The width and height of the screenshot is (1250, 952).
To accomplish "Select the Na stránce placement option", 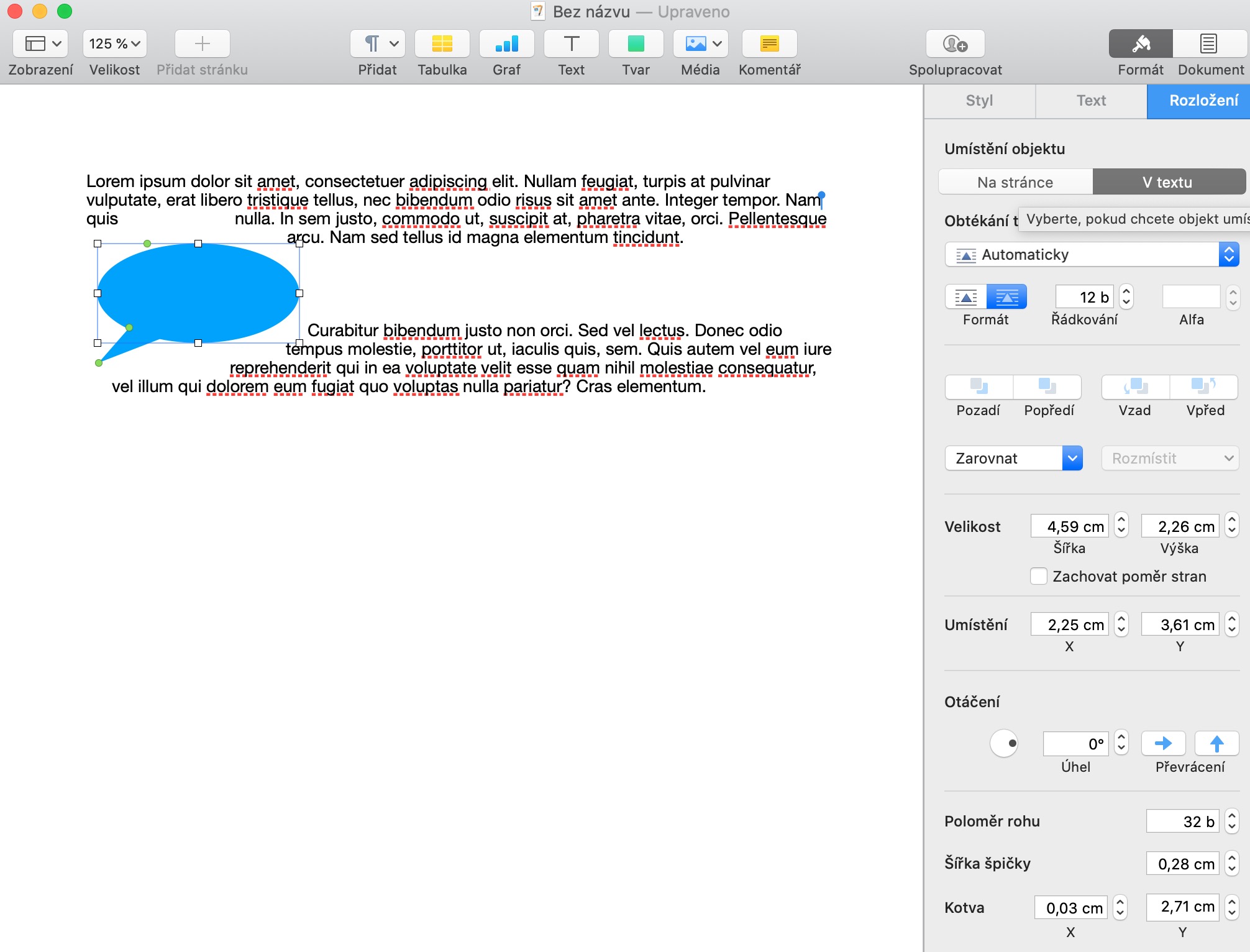I will [1015, 182].
